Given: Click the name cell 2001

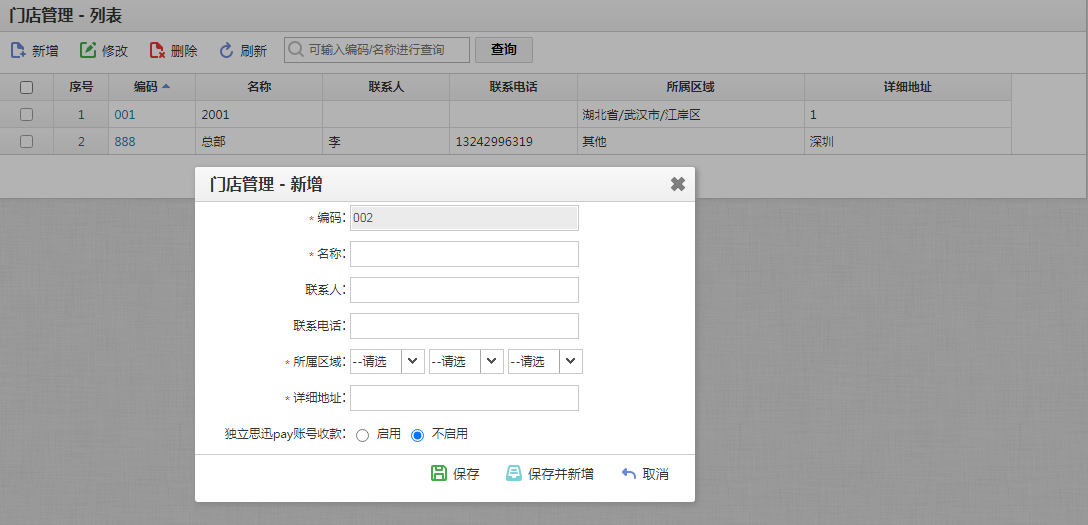Looking at the screenshot, I should coord(259,114).
